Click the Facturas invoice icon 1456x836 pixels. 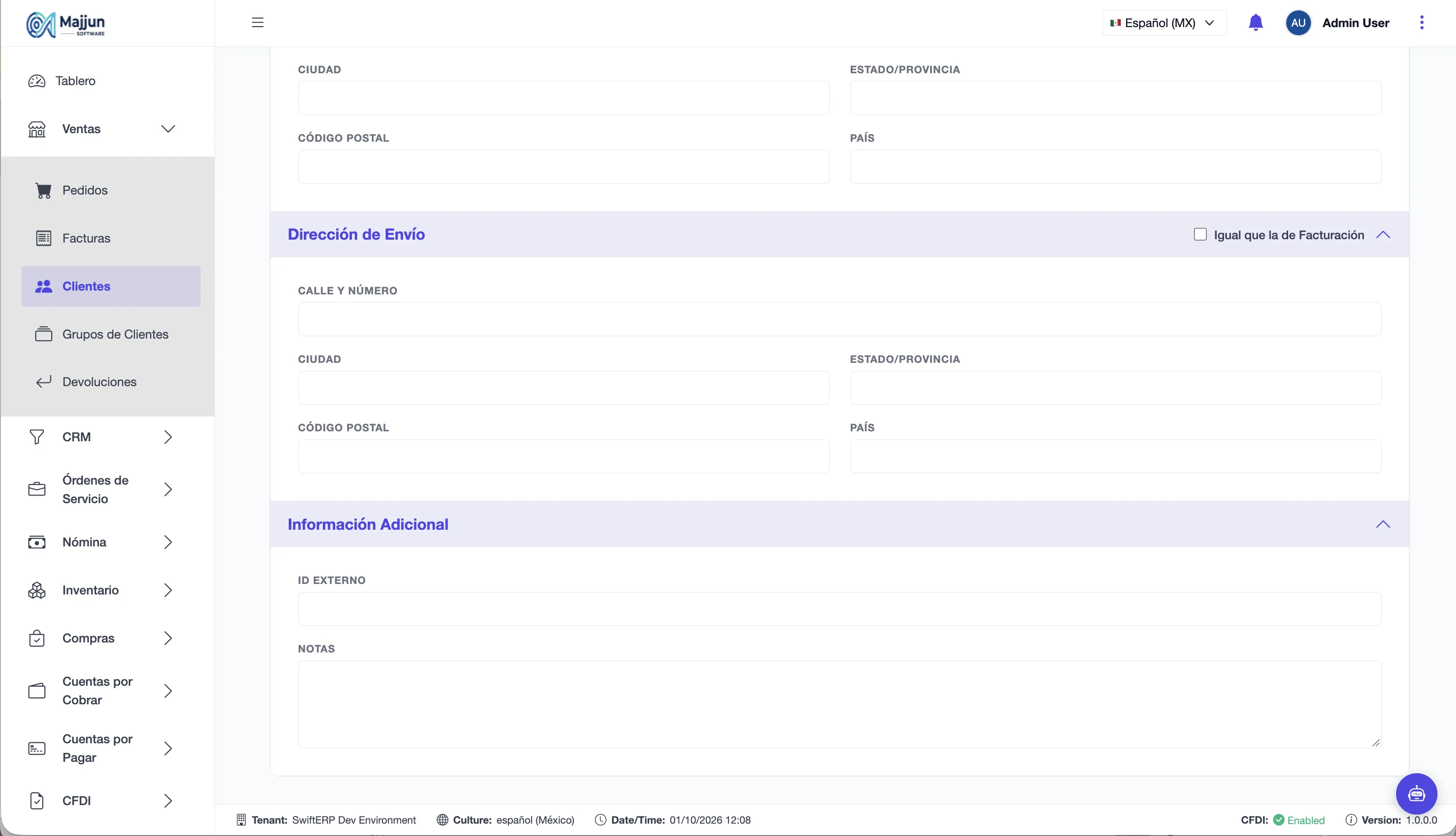point(44,238)
